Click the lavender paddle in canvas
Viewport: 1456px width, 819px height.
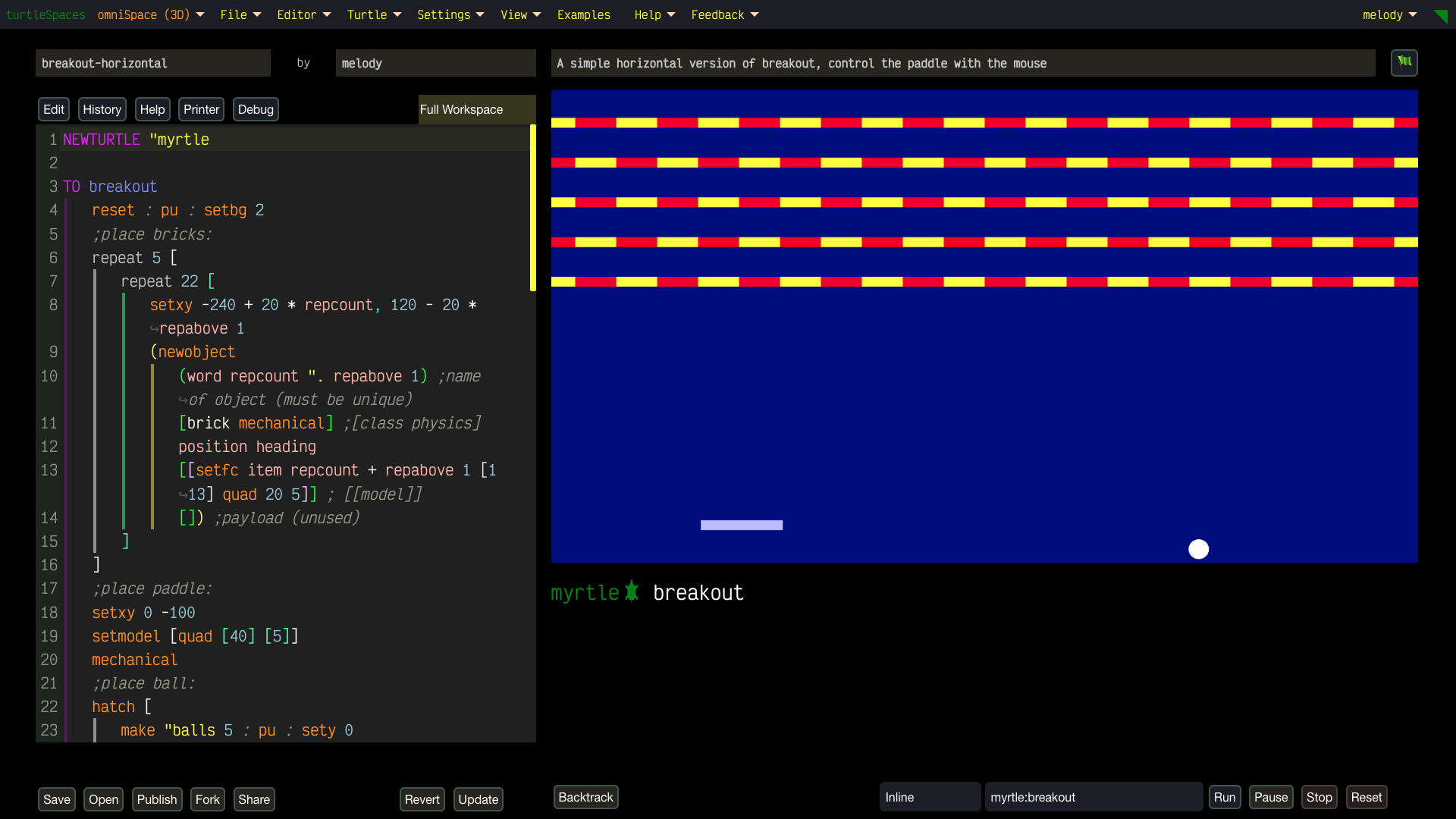[x=741, y=525]
